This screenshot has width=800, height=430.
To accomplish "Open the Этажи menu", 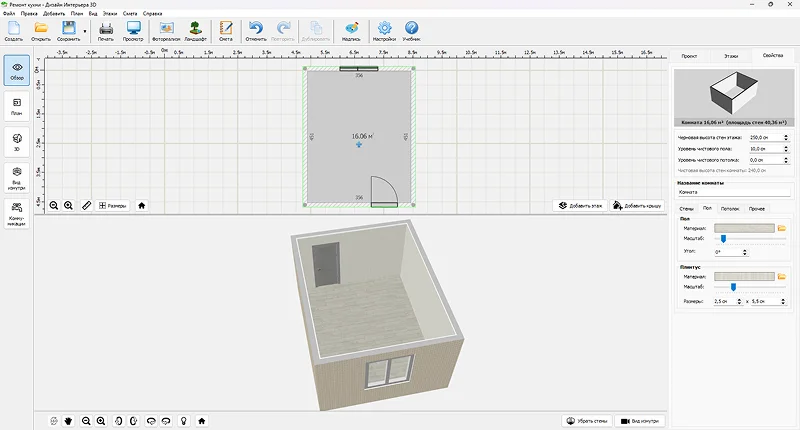I will click(110, 14).
